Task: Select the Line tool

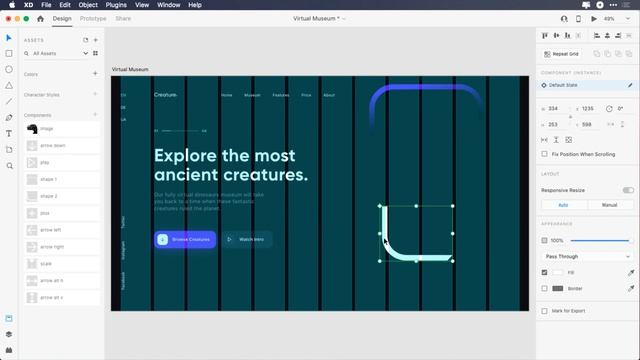Action: pos(9,101)
